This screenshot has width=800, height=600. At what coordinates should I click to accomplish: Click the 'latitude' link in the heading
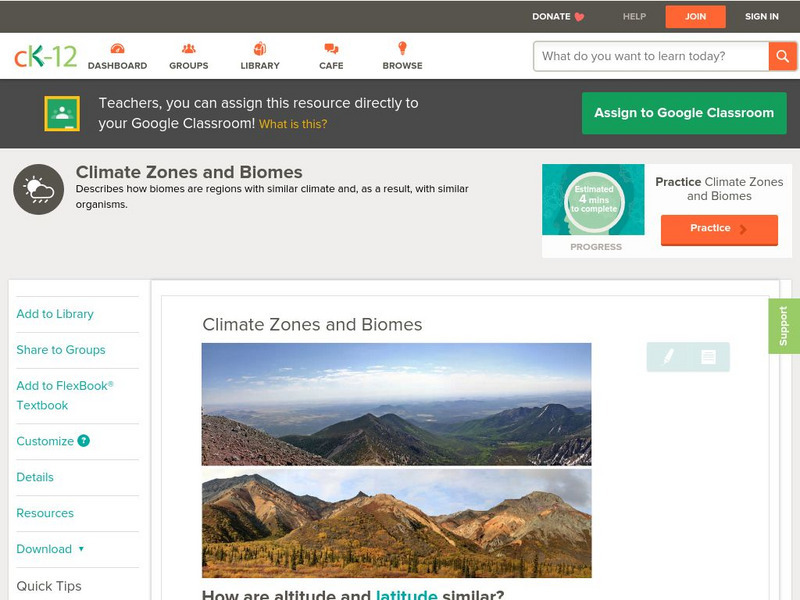(x=406, y=595)
